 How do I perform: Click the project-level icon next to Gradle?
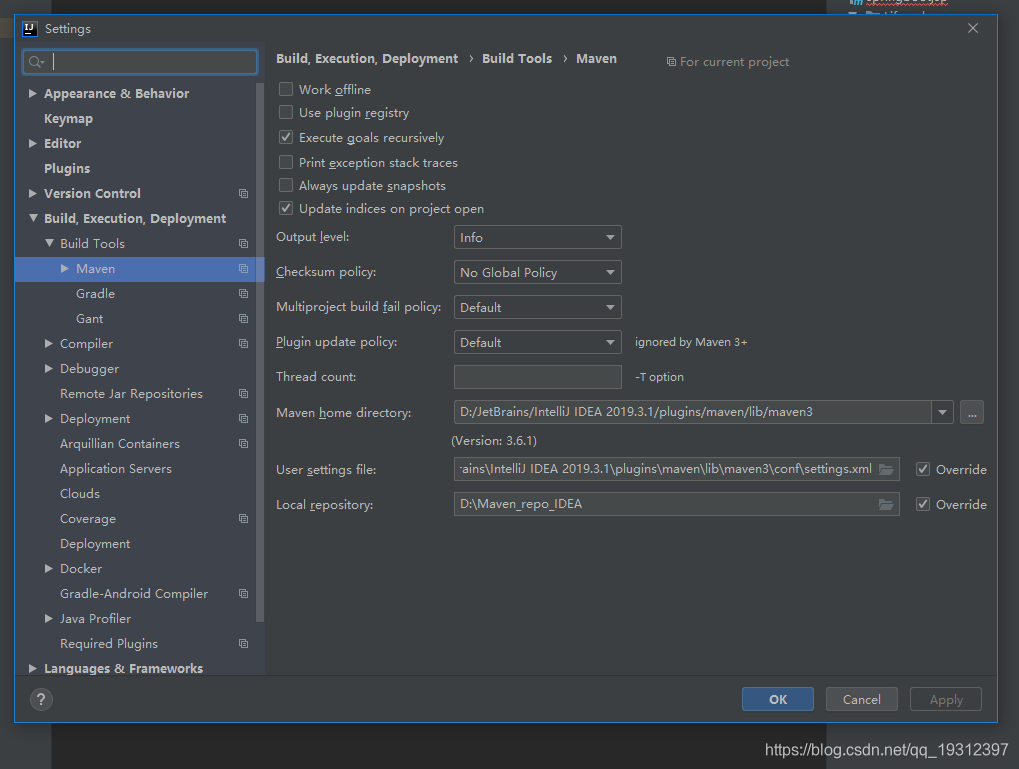[x=244, y=294]
